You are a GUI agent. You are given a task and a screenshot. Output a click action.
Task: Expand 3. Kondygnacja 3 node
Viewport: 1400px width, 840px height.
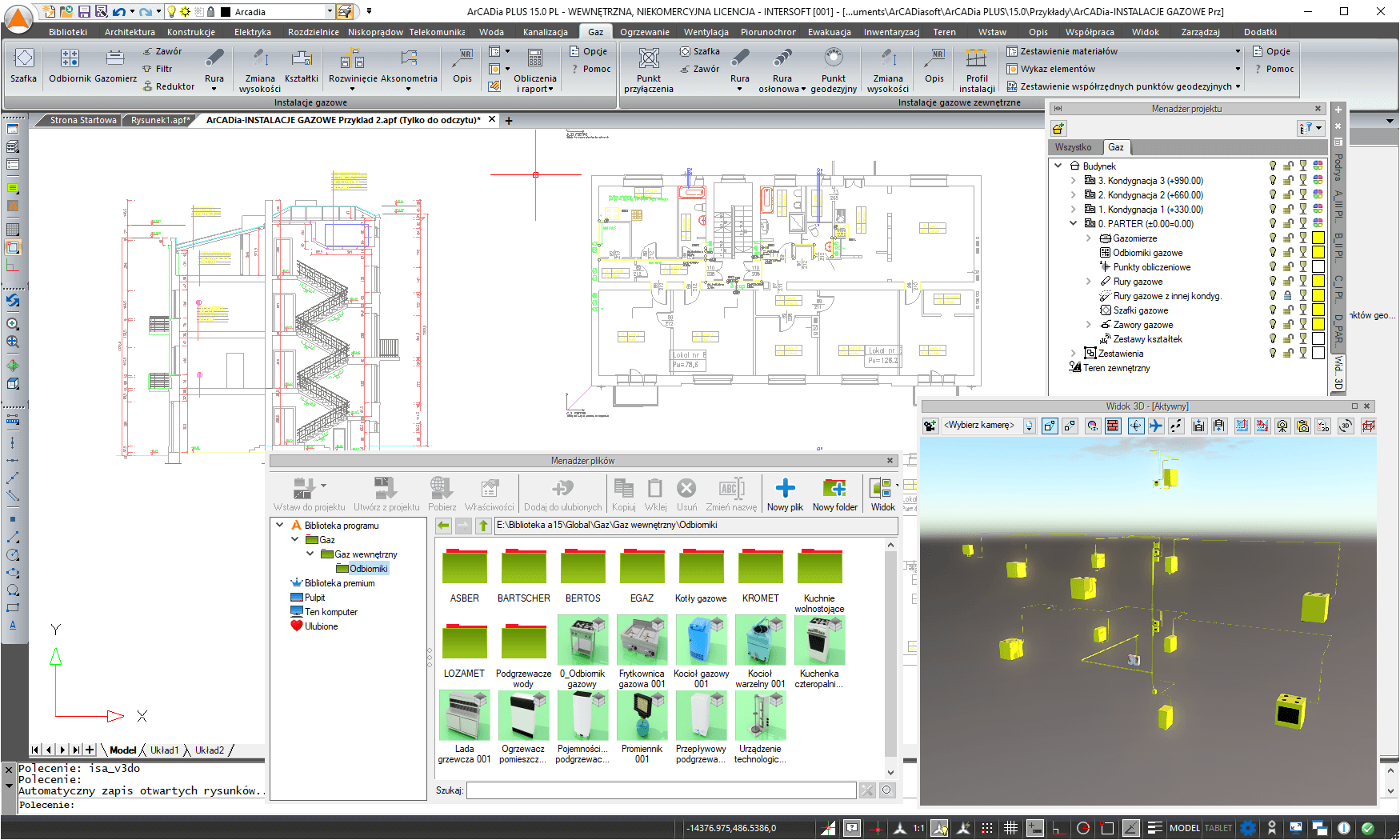[1074, 181]
